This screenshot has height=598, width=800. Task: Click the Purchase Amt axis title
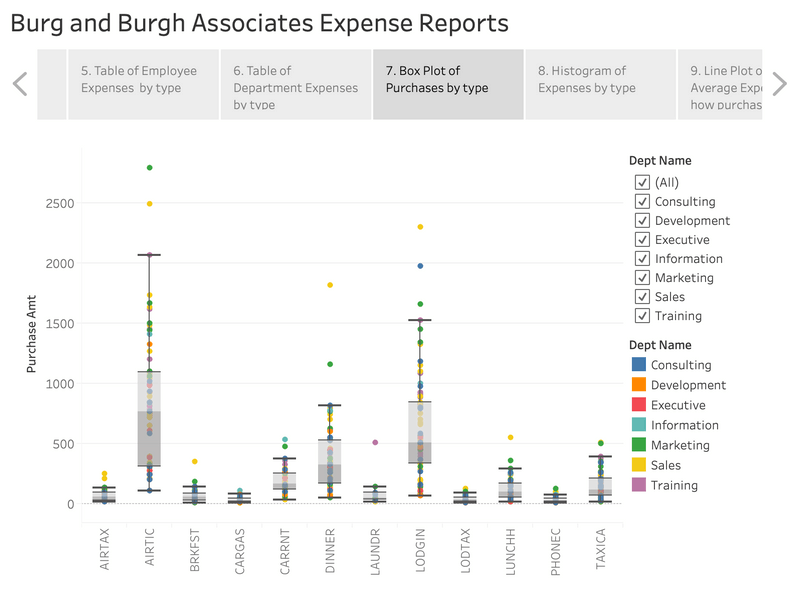point(32,334)
